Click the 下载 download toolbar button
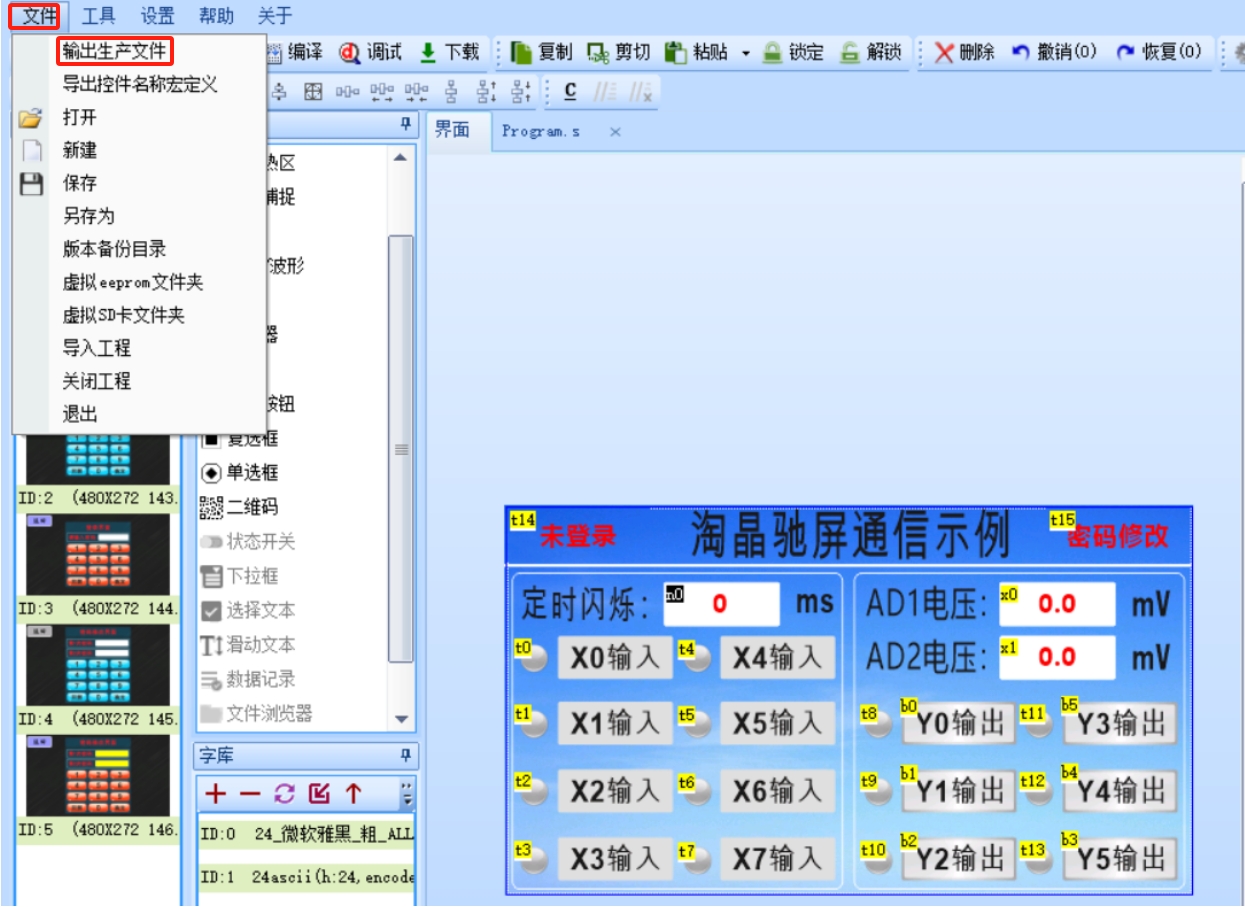The width and height of the screenshot is (1245, 907). pyautogui.click(x=449, y=52)
